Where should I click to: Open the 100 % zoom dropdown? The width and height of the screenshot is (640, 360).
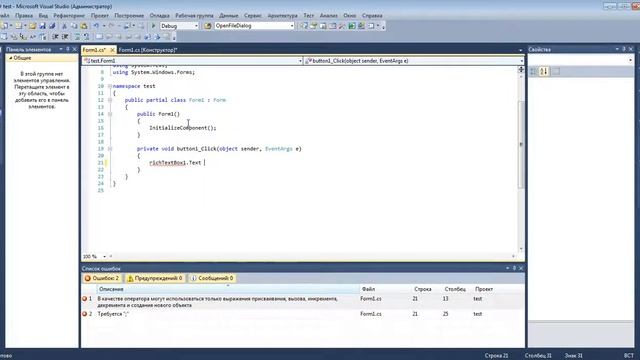click(x=104, y=256)
